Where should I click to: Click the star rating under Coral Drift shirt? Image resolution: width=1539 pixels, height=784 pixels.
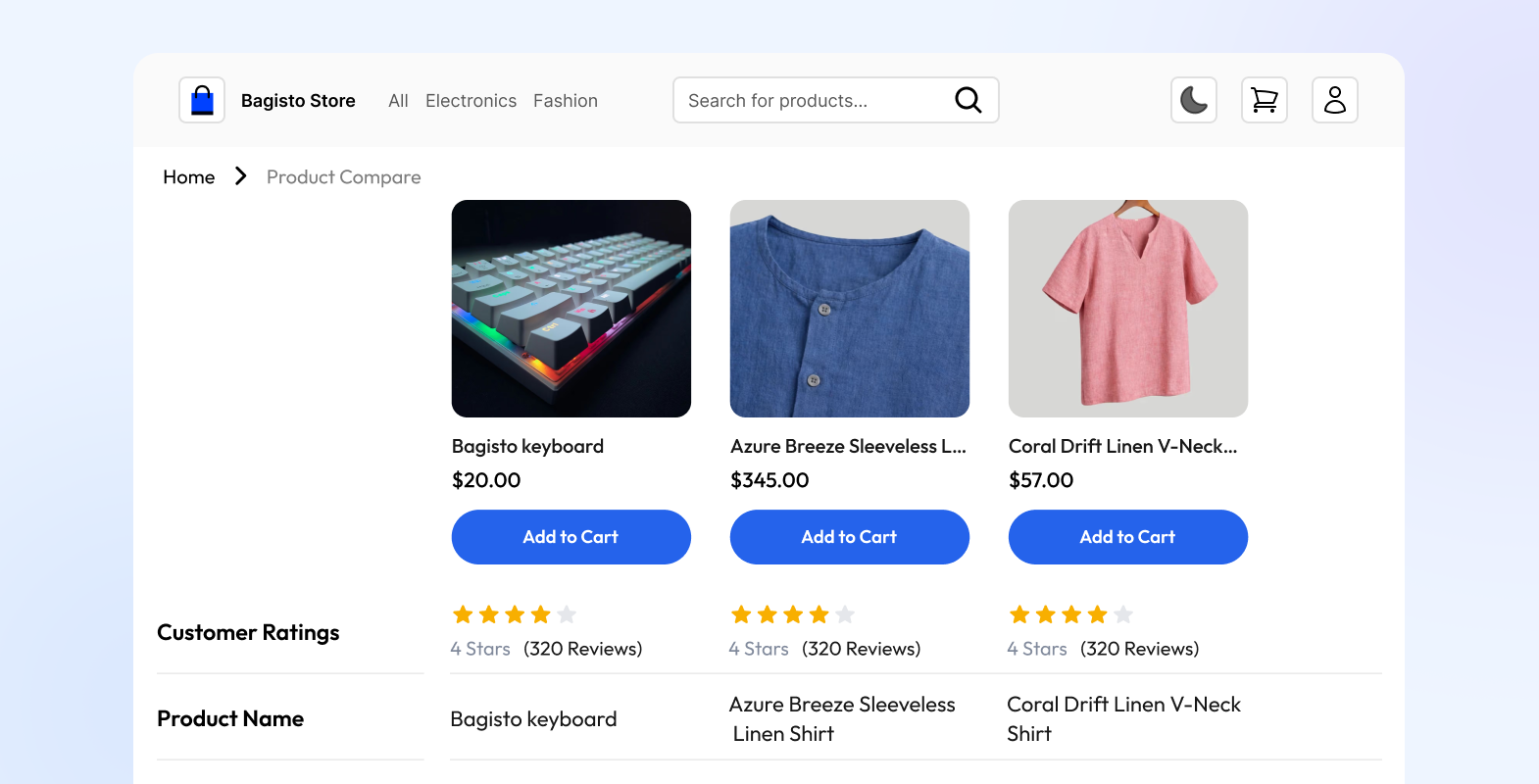point(1071,614)
